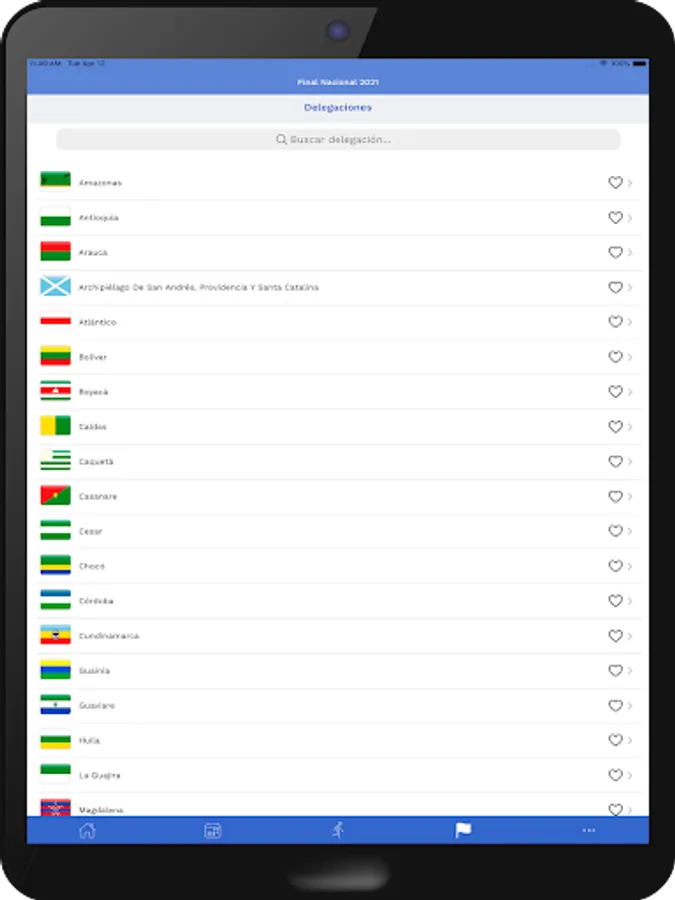The height and width of the screenshot is (900, 675).
Task: Open Caldas details via chevron arrow
Action: 630,427
